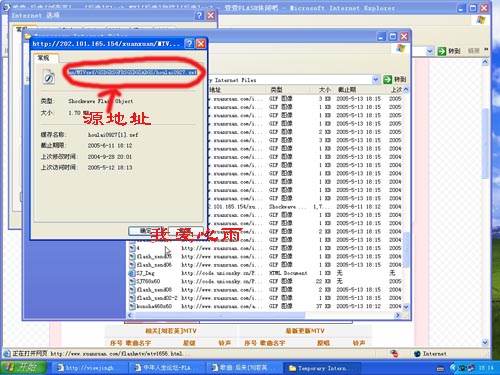The height and width of the screenshot is (375, 500).
Task: Select the SJ_Img HTML document file icon
Action: pyautogui.click(x=132, y=273)
